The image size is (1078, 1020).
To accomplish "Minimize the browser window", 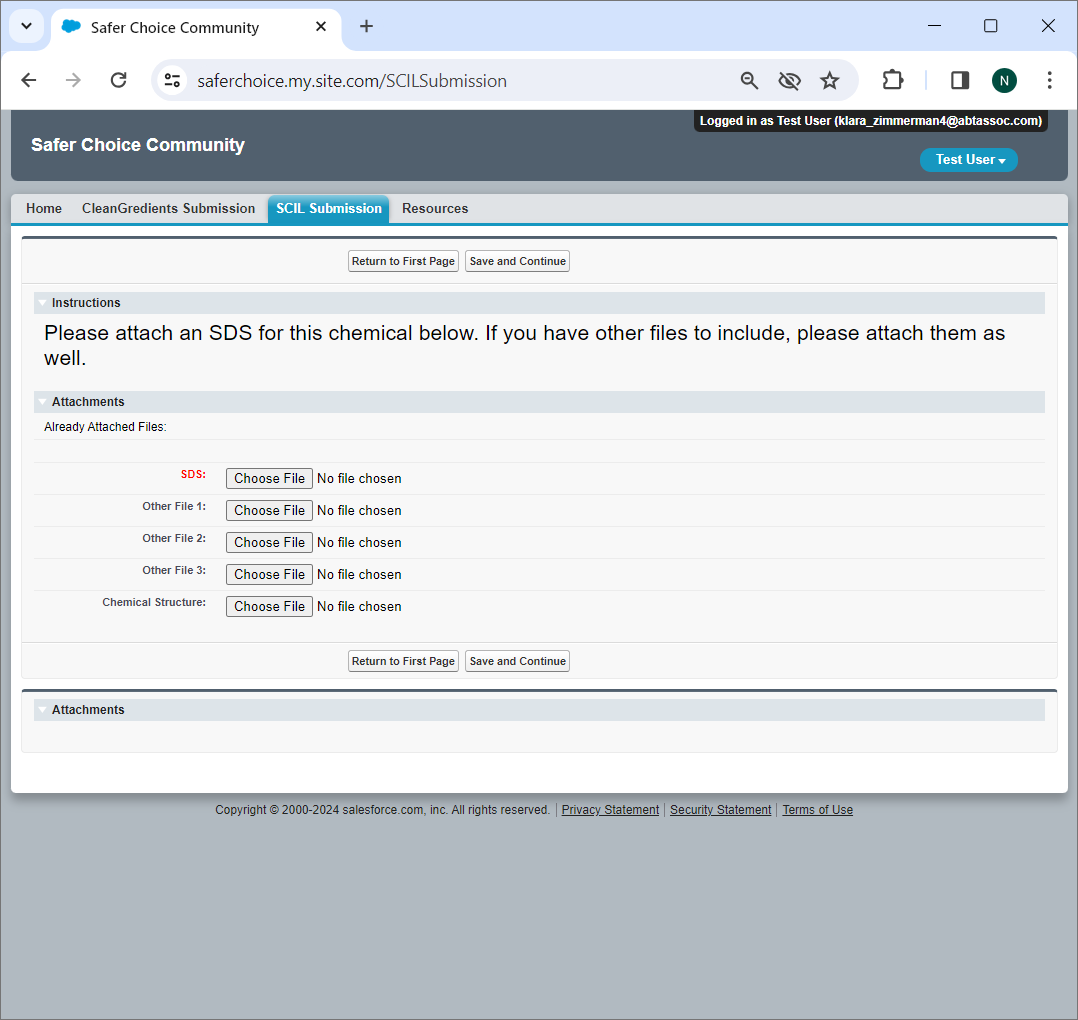I will (x=934, y=26).
